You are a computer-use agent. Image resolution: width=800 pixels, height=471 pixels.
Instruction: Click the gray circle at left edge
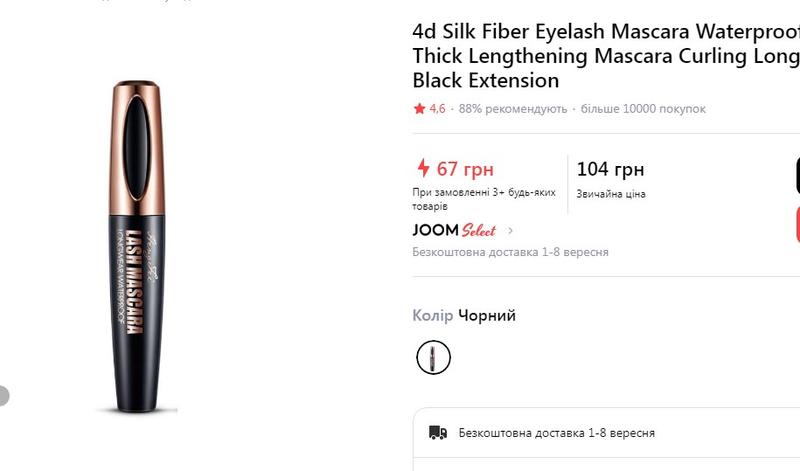[3, 395]
